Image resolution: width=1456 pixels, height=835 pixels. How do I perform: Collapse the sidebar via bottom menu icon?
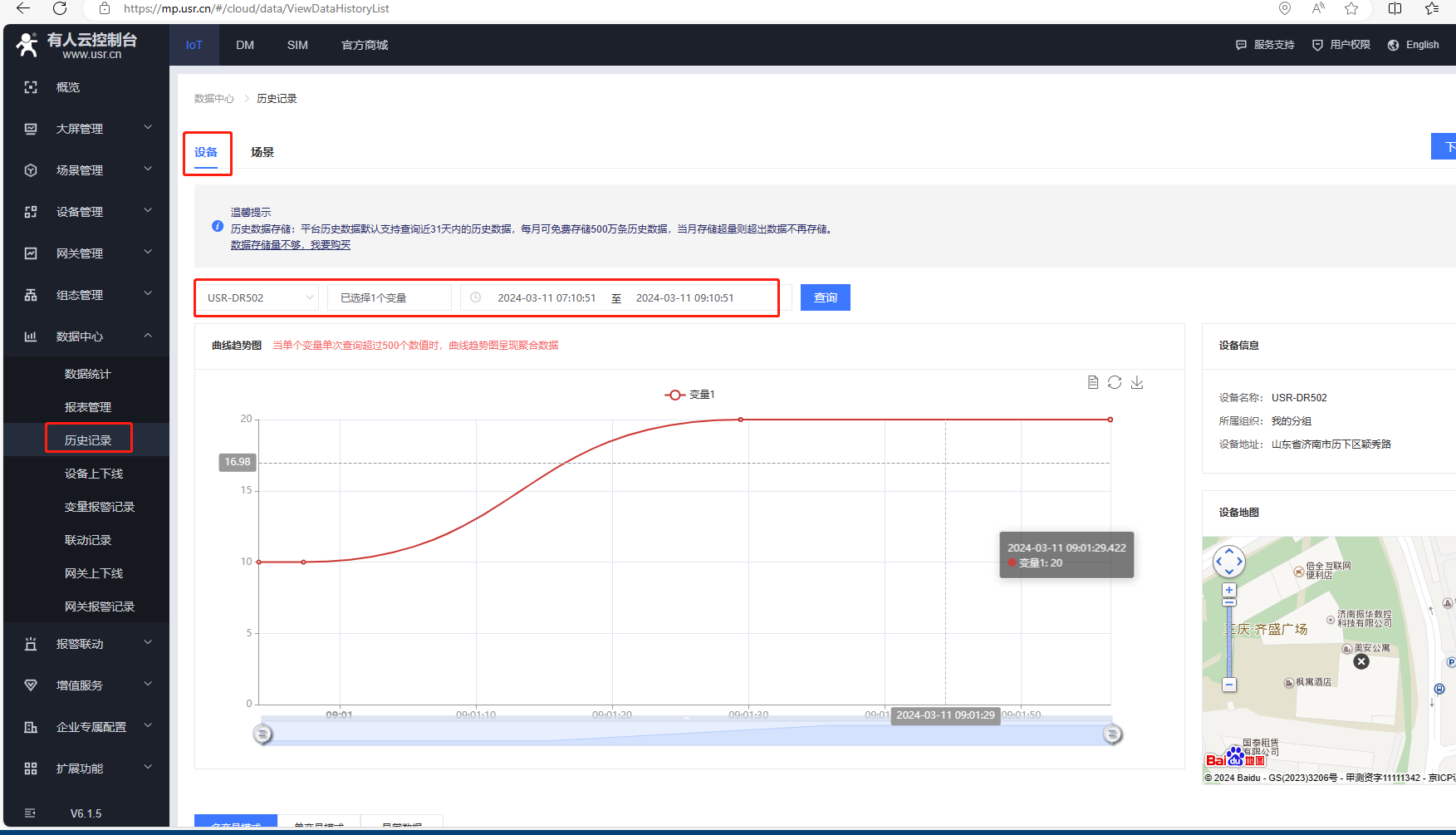pyautogui.click(x=31, y=813)
